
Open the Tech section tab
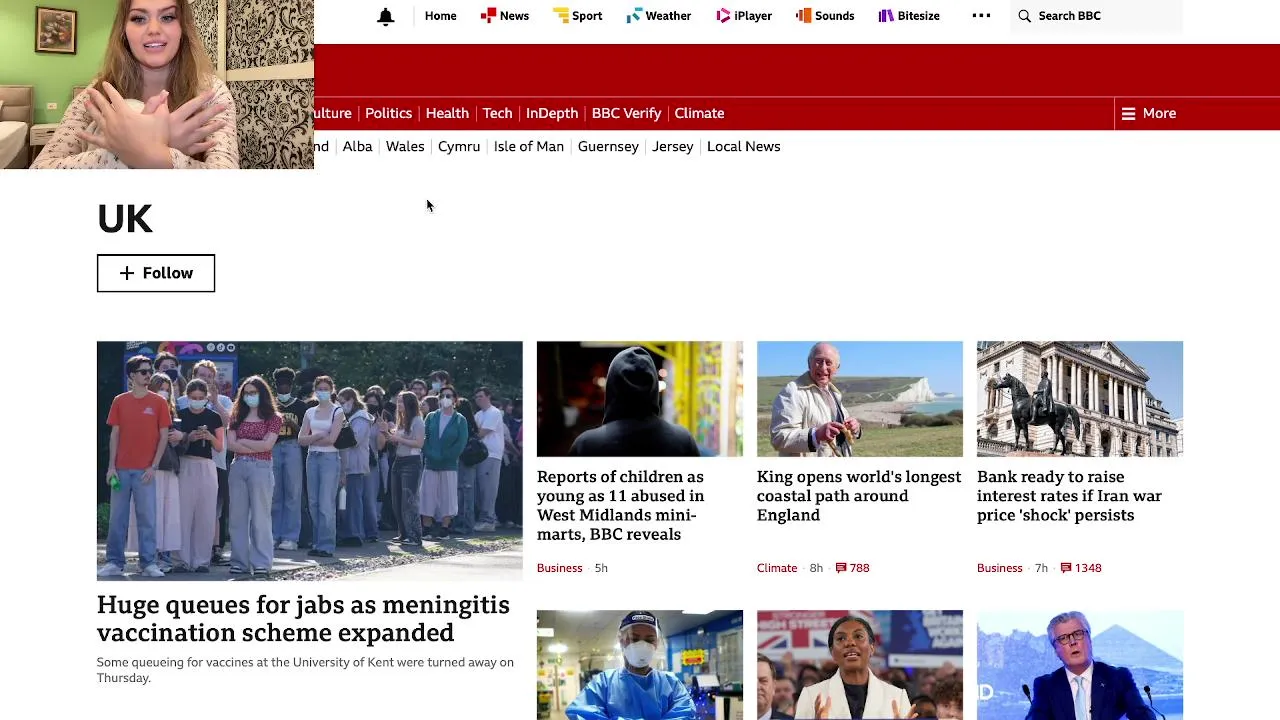[497, 114]
